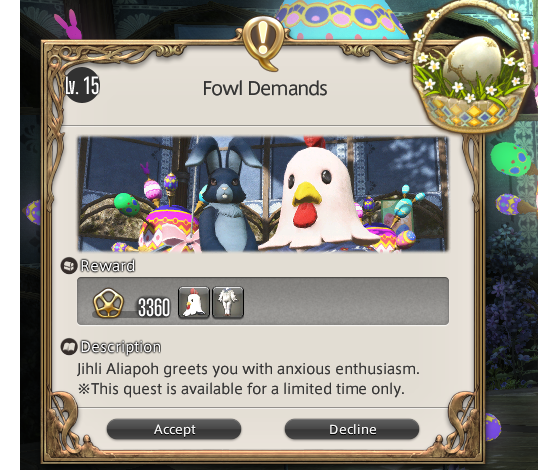This screenshot has height=470, width=559.
Task: Click the Description section book icon
Action: coord(68,347)
